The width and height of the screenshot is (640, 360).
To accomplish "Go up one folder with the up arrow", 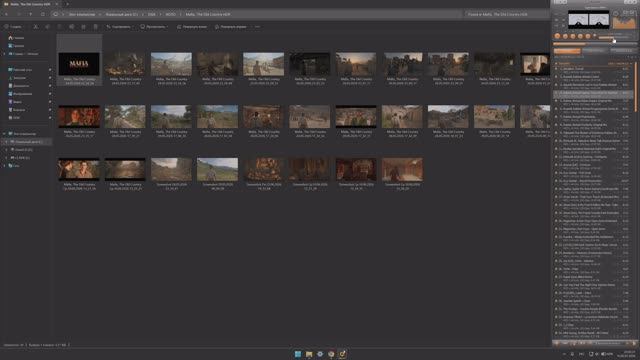I will (31, 14).
